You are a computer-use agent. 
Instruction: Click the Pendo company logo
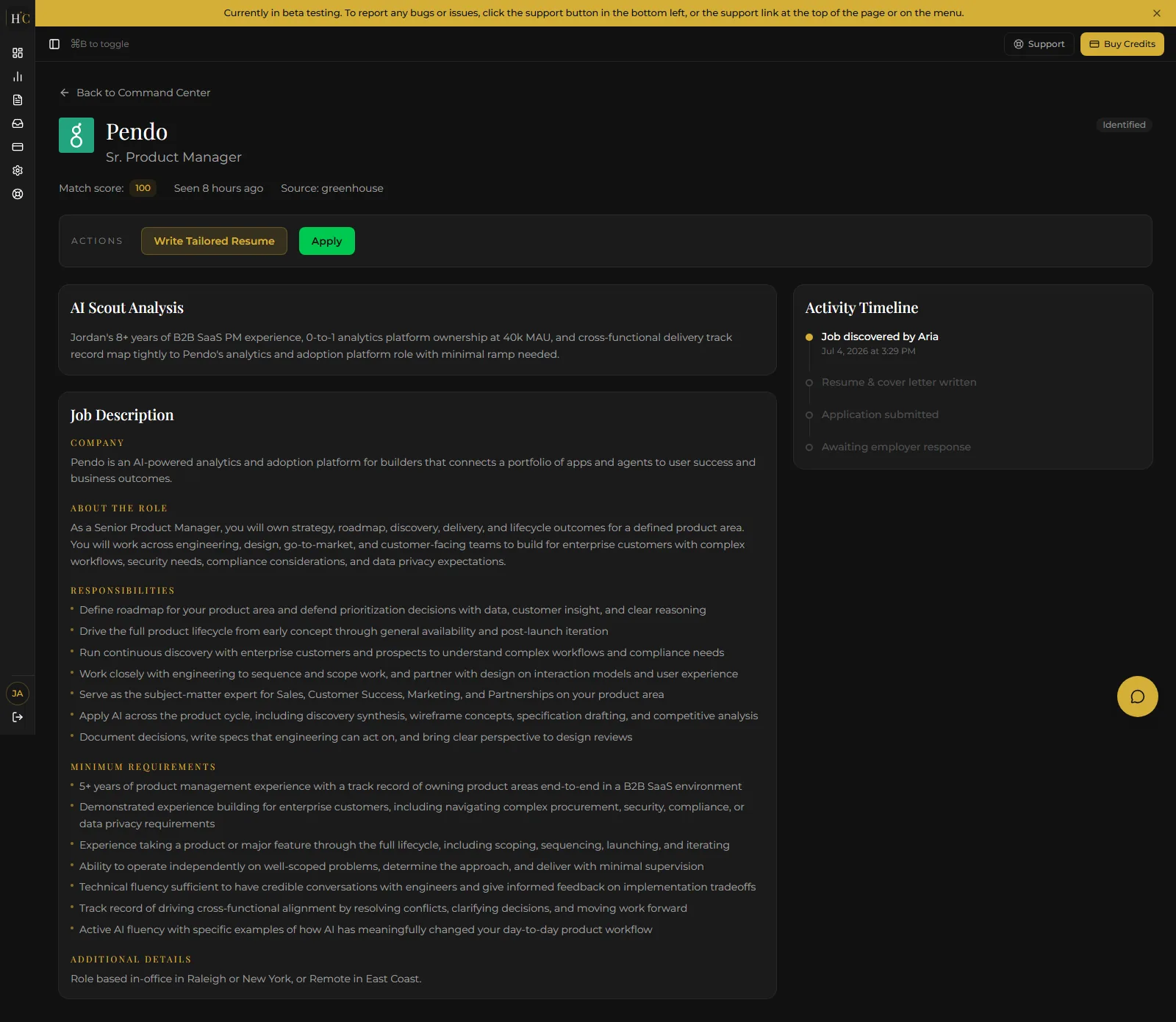[76, 135]
